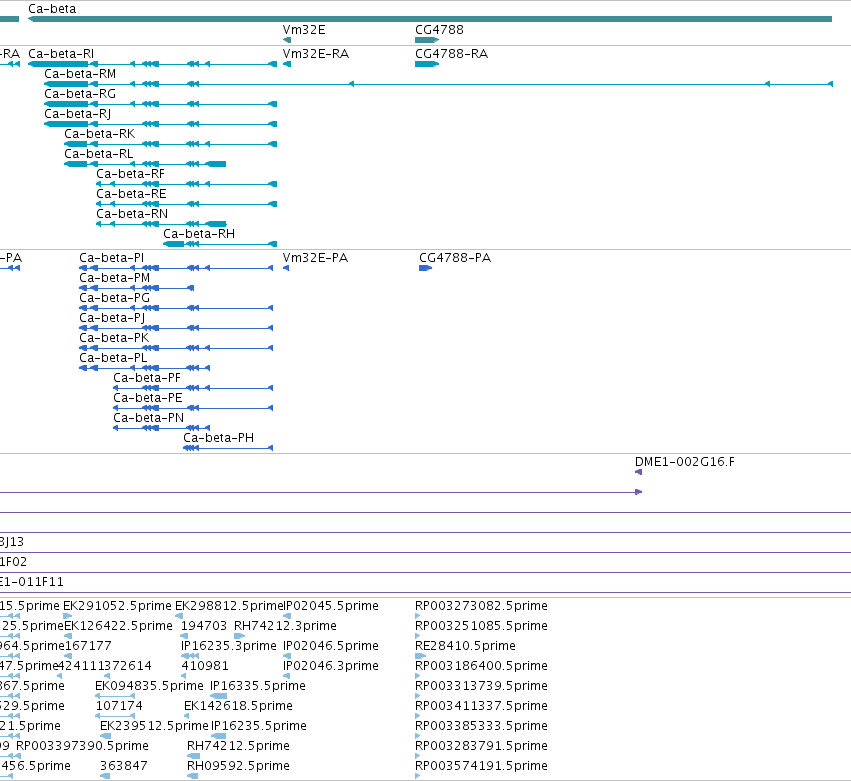
Task: Open the RH09592.5prime EST label
Action: (x=238, y=767)
